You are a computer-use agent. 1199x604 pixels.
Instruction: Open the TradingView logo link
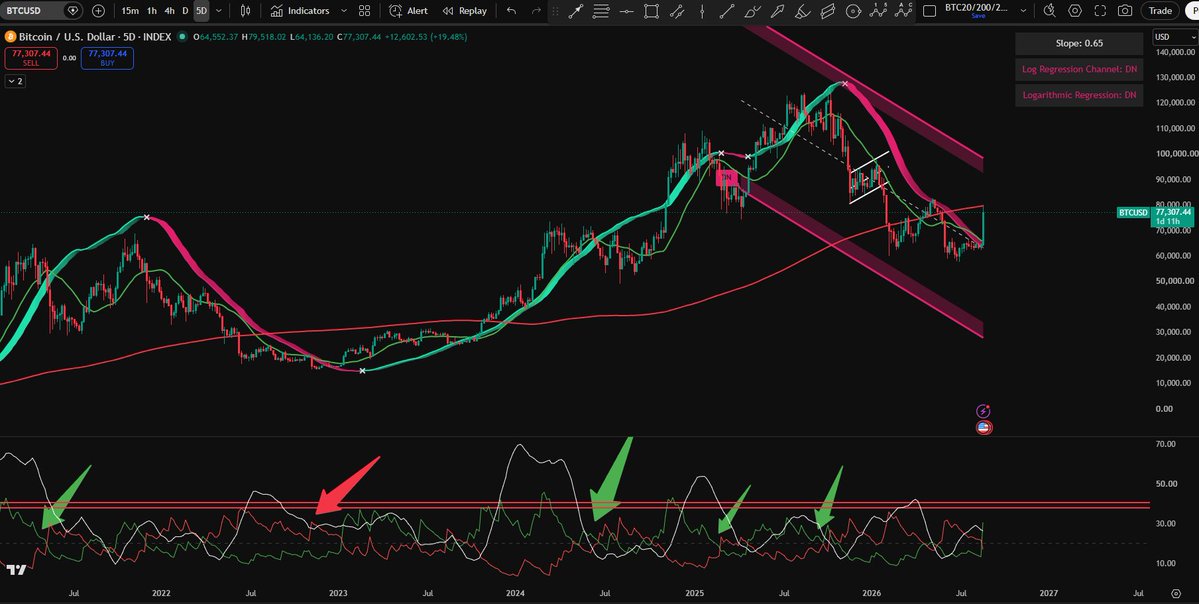click(x=16, y=570)
